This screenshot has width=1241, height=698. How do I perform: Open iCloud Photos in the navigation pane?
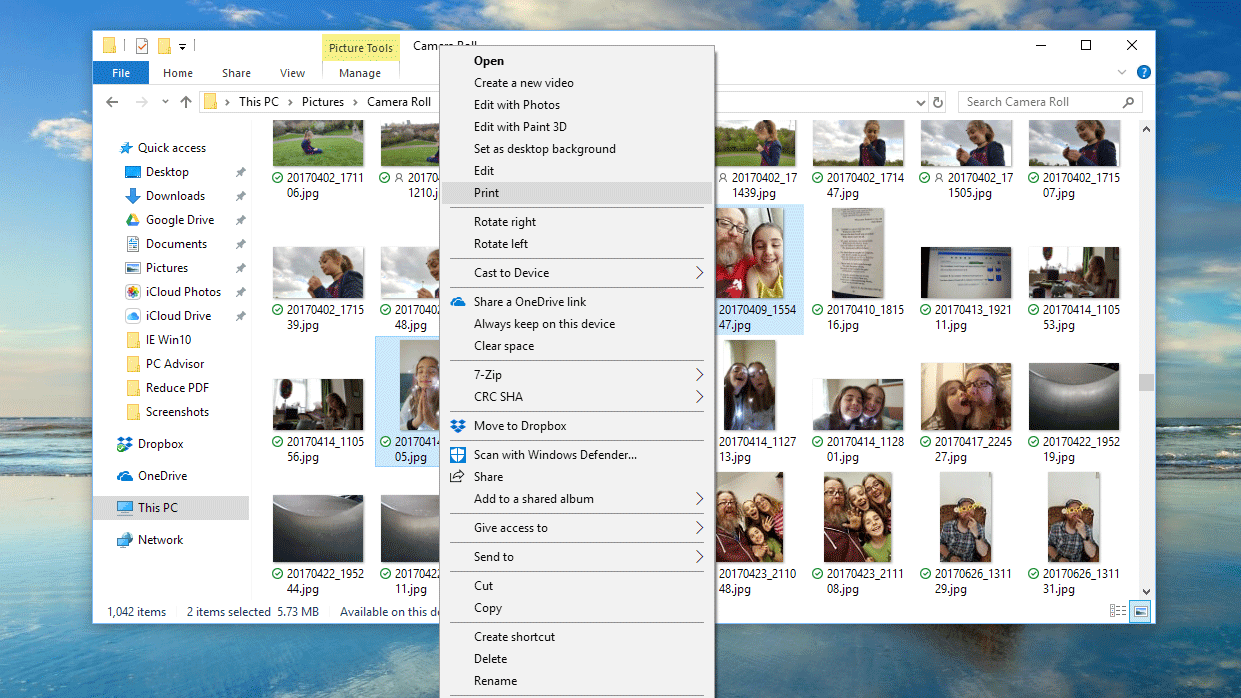click(174, 292)
